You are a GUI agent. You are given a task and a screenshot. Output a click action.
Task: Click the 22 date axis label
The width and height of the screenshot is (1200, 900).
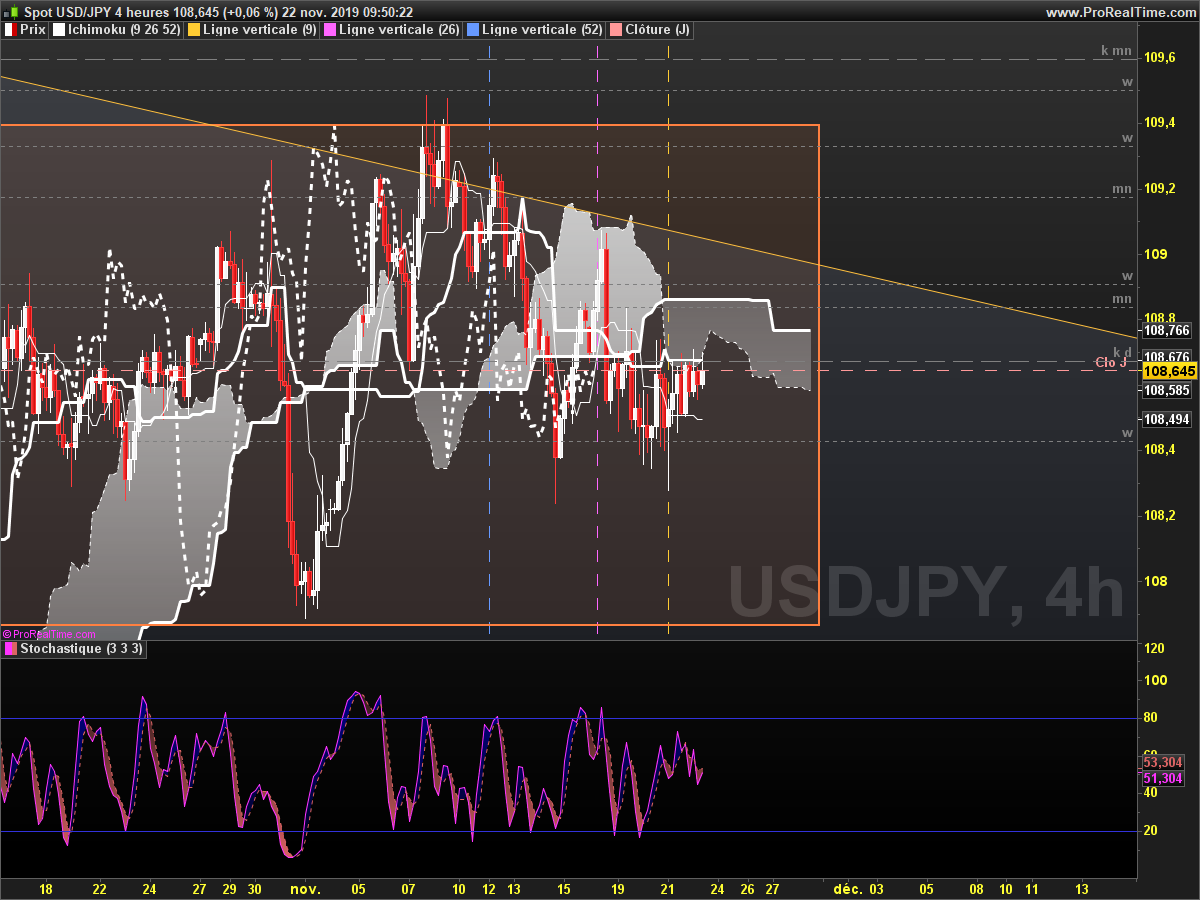[99, 888]
